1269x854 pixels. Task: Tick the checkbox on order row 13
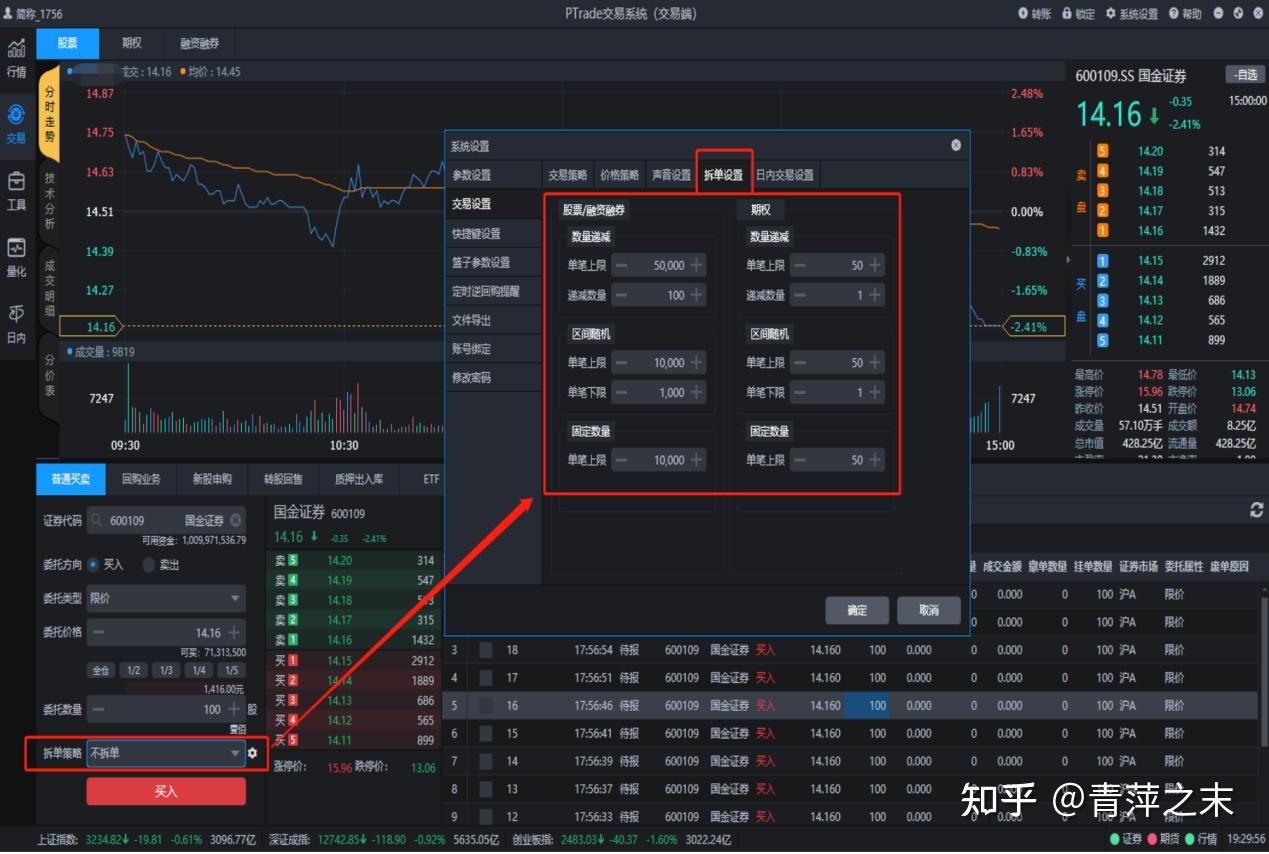pyautogui.click(x=486, y=789)
